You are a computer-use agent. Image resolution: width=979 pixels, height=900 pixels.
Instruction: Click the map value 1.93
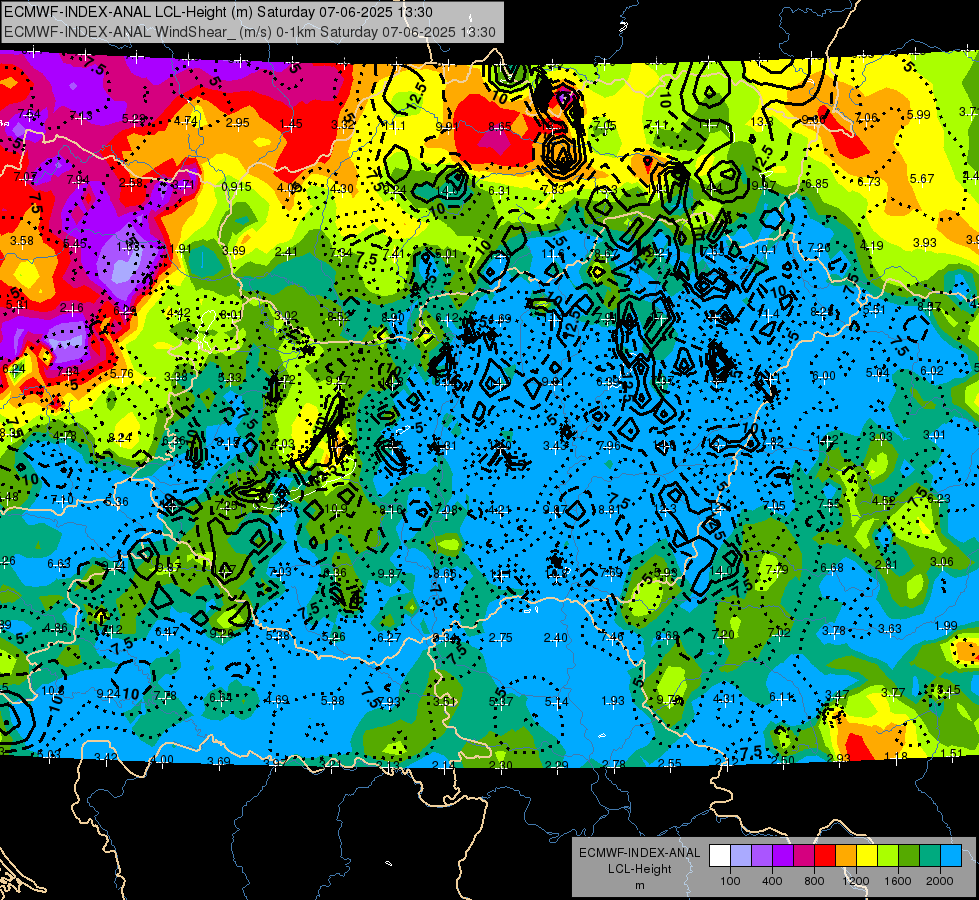[x=612, y=701]
